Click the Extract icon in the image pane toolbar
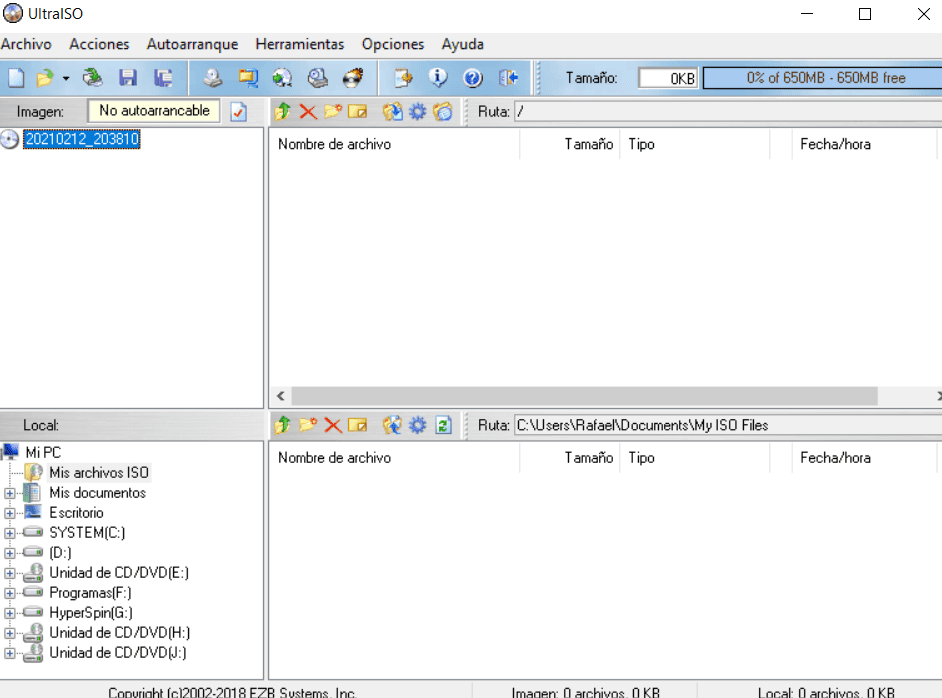The image size is (942, 698). pos(393,111)
